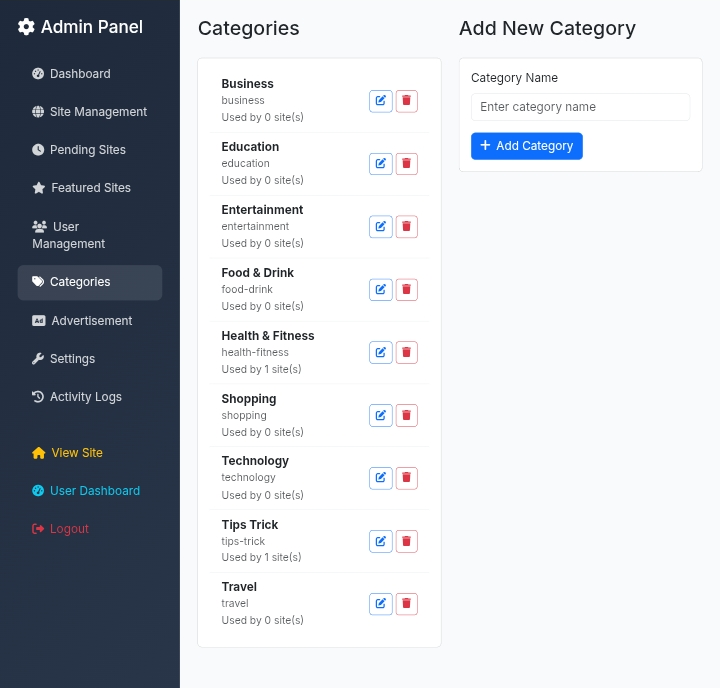Click the View Site link
The image size is (720, 688).
(x=90, y=453)
